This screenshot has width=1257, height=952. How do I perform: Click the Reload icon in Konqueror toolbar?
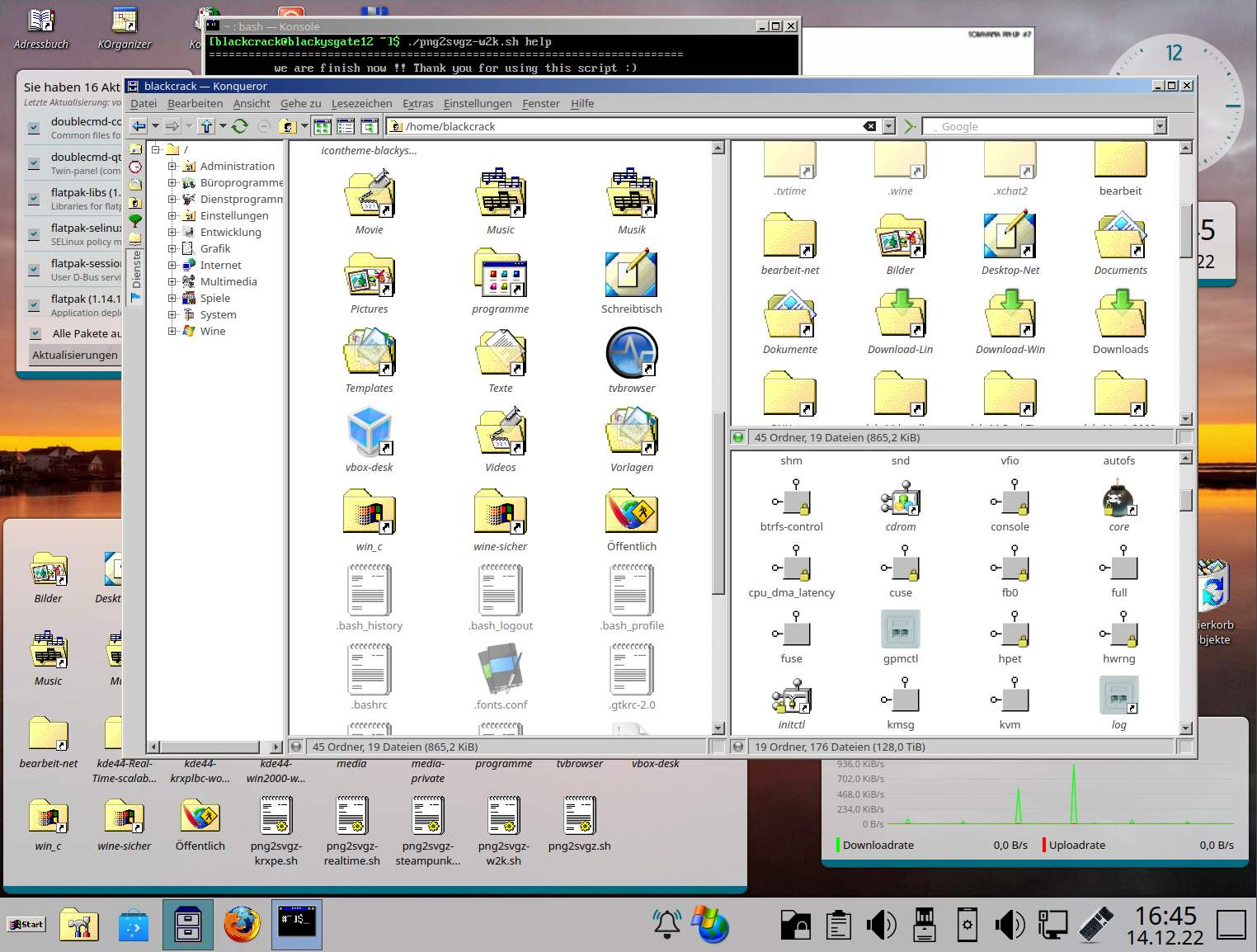[x=239, y=126]
